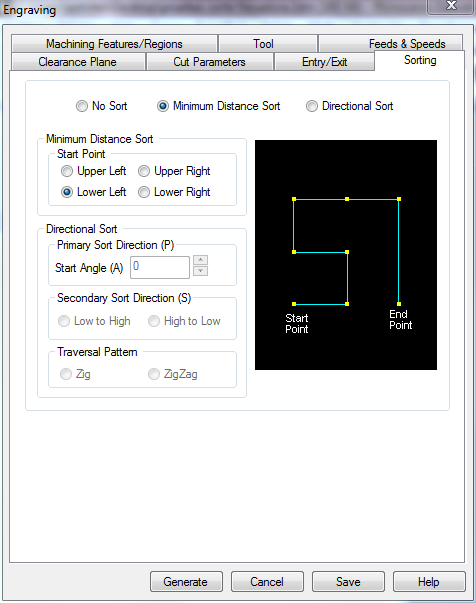Image resolution: width=476 pixels, height=603 pixels.
Task: Switch to Machining Features/Regions tab
Action: click(x=114, y=43)
